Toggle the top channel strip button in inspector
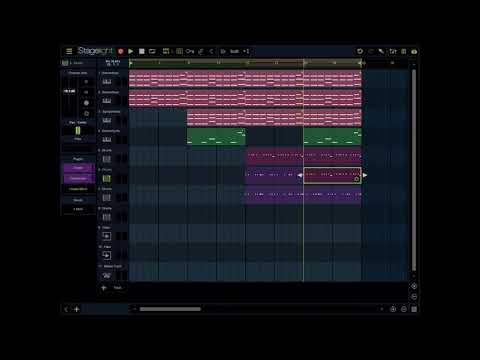This screenshot has width=480, height=360. click(86, 82)
